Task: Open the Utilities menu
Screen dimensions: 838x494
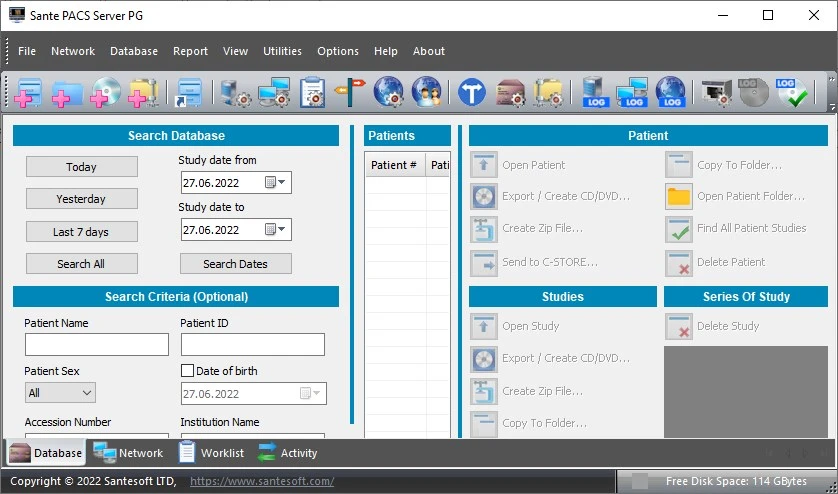Action: point(282,51)
